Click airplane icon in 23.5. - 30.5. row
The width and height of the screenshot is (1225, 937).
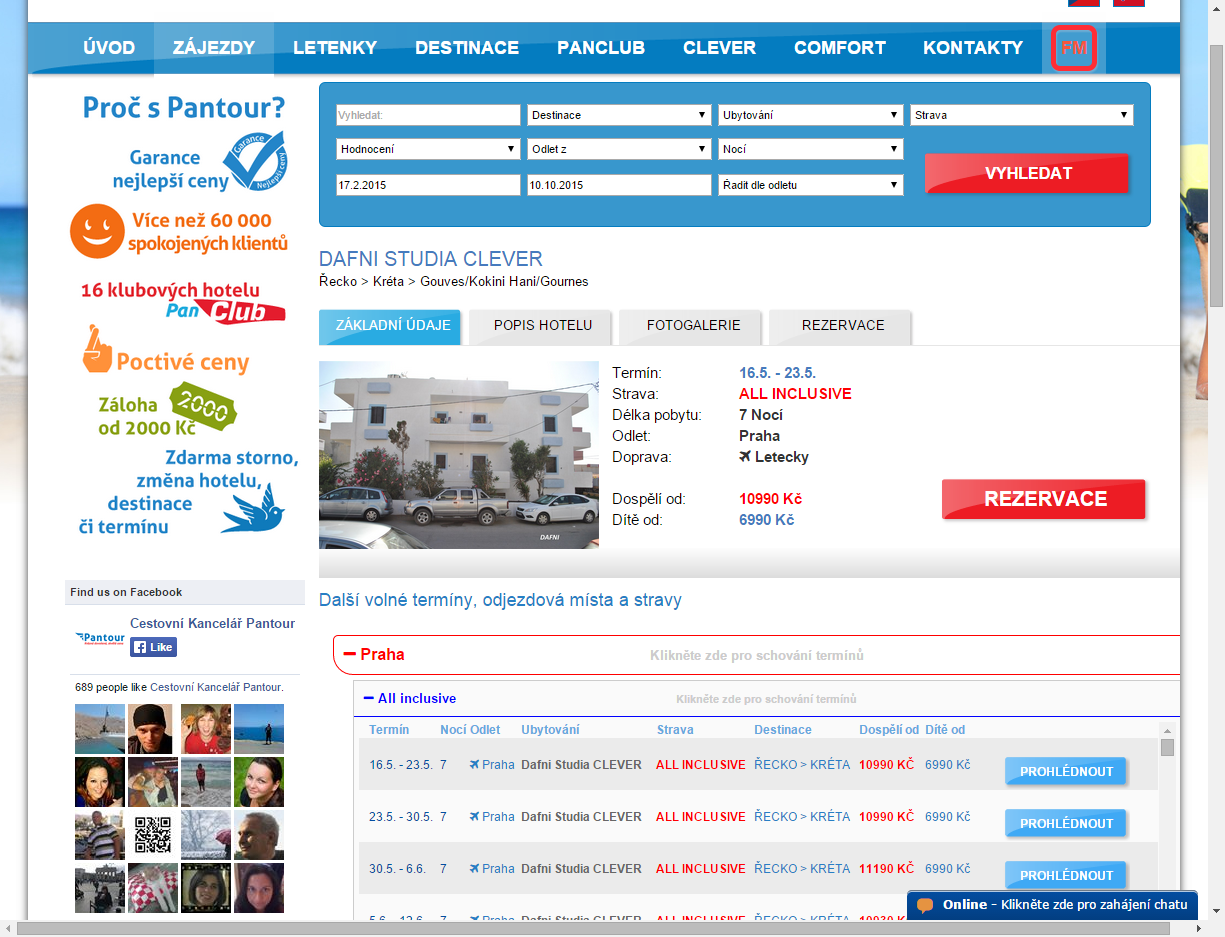click(x=474, y=817)
